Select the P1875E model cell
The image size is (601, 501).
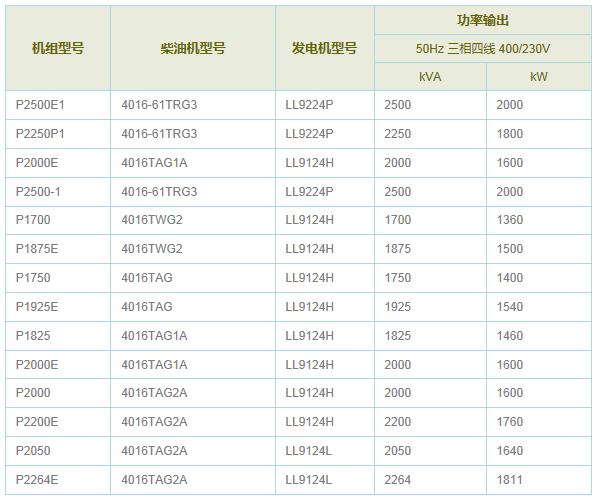[37, 249]
